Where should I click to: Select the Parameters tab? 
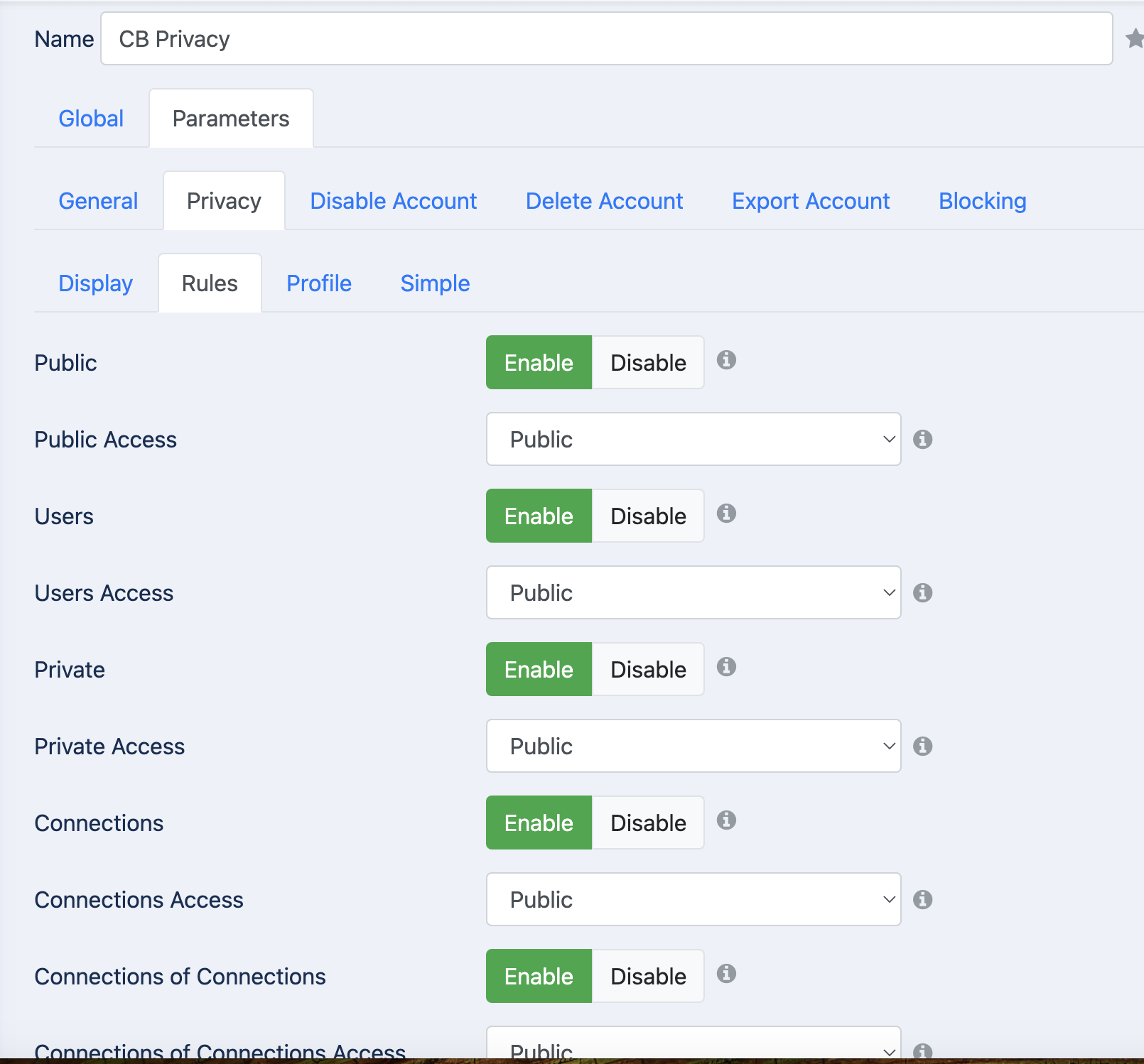(x=231, y=119)
